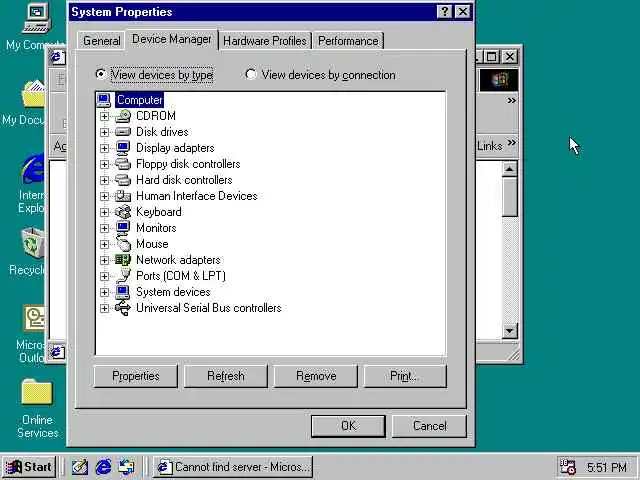Open the Performance tab

(348, 41)
